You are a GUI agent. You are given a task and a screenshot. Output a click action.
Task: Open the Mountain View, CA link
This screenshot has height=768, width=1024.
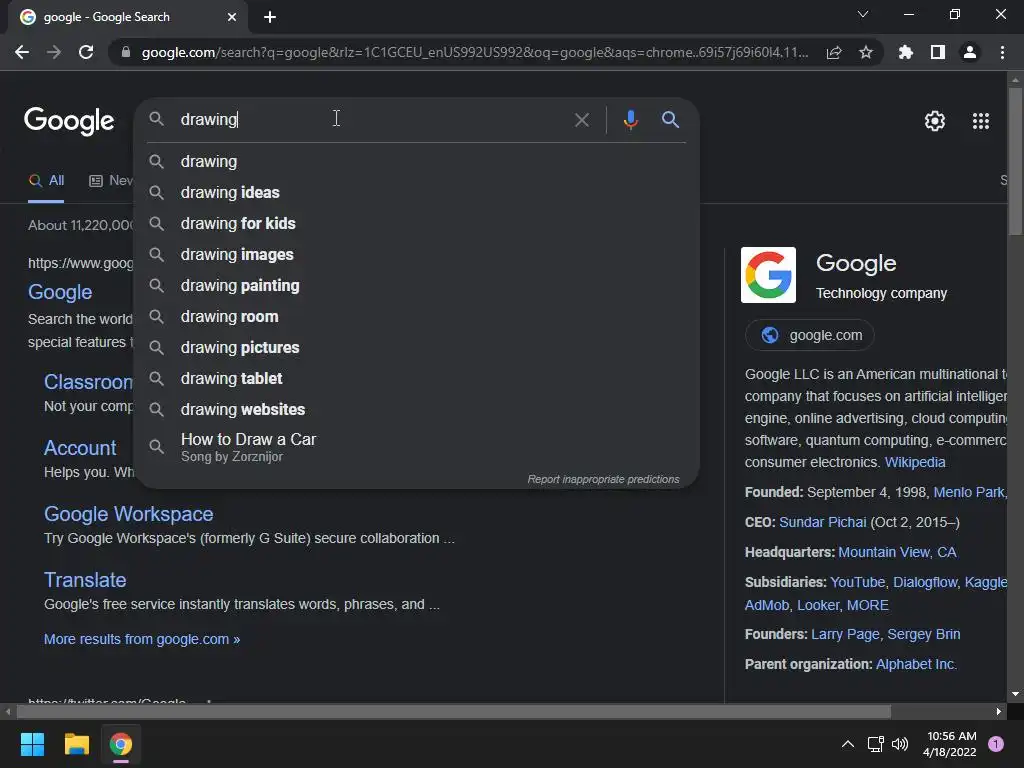(x=897, y=552)
